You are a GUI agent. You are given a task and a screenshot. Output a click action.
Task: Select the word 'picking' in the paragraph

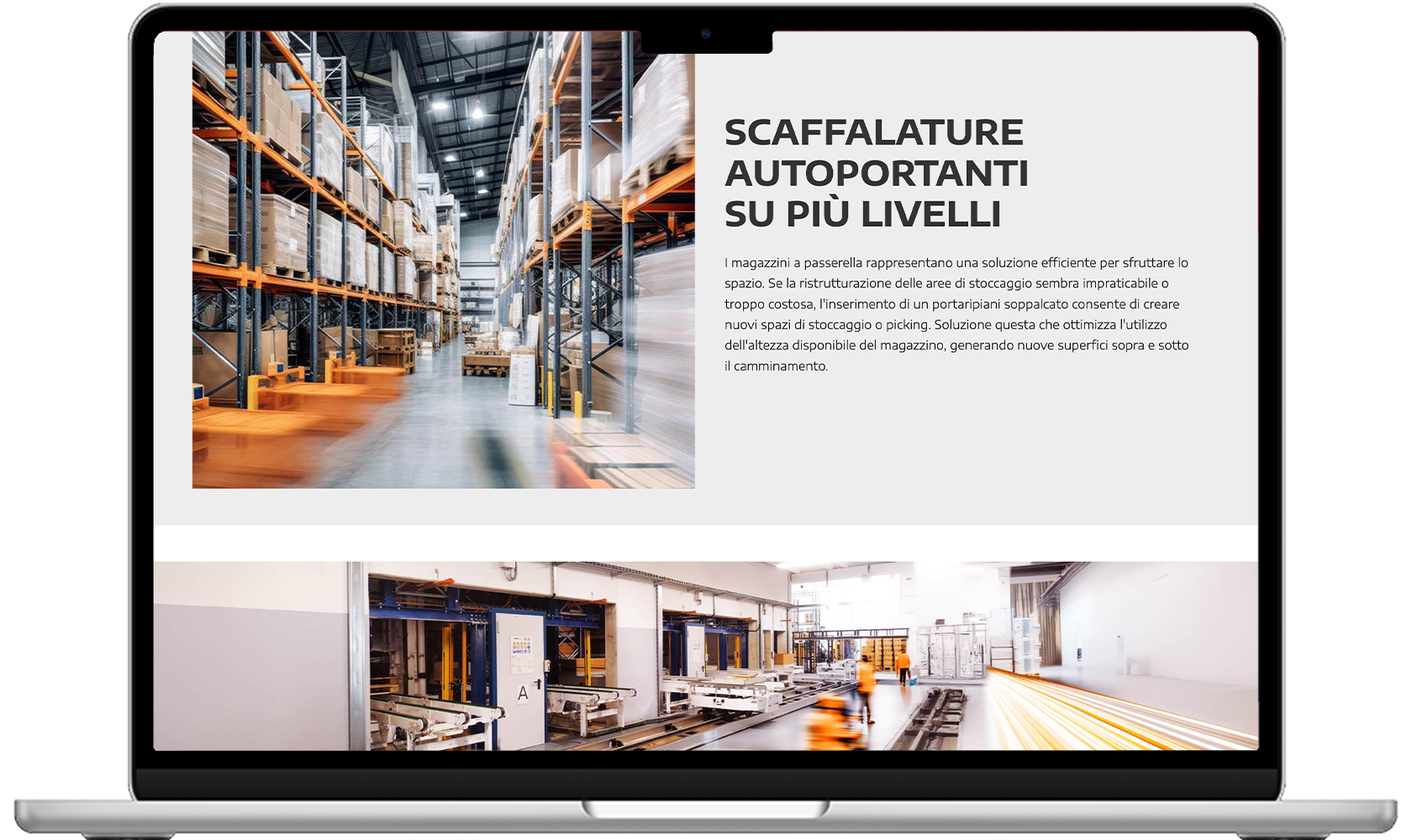tap(906, 323)
